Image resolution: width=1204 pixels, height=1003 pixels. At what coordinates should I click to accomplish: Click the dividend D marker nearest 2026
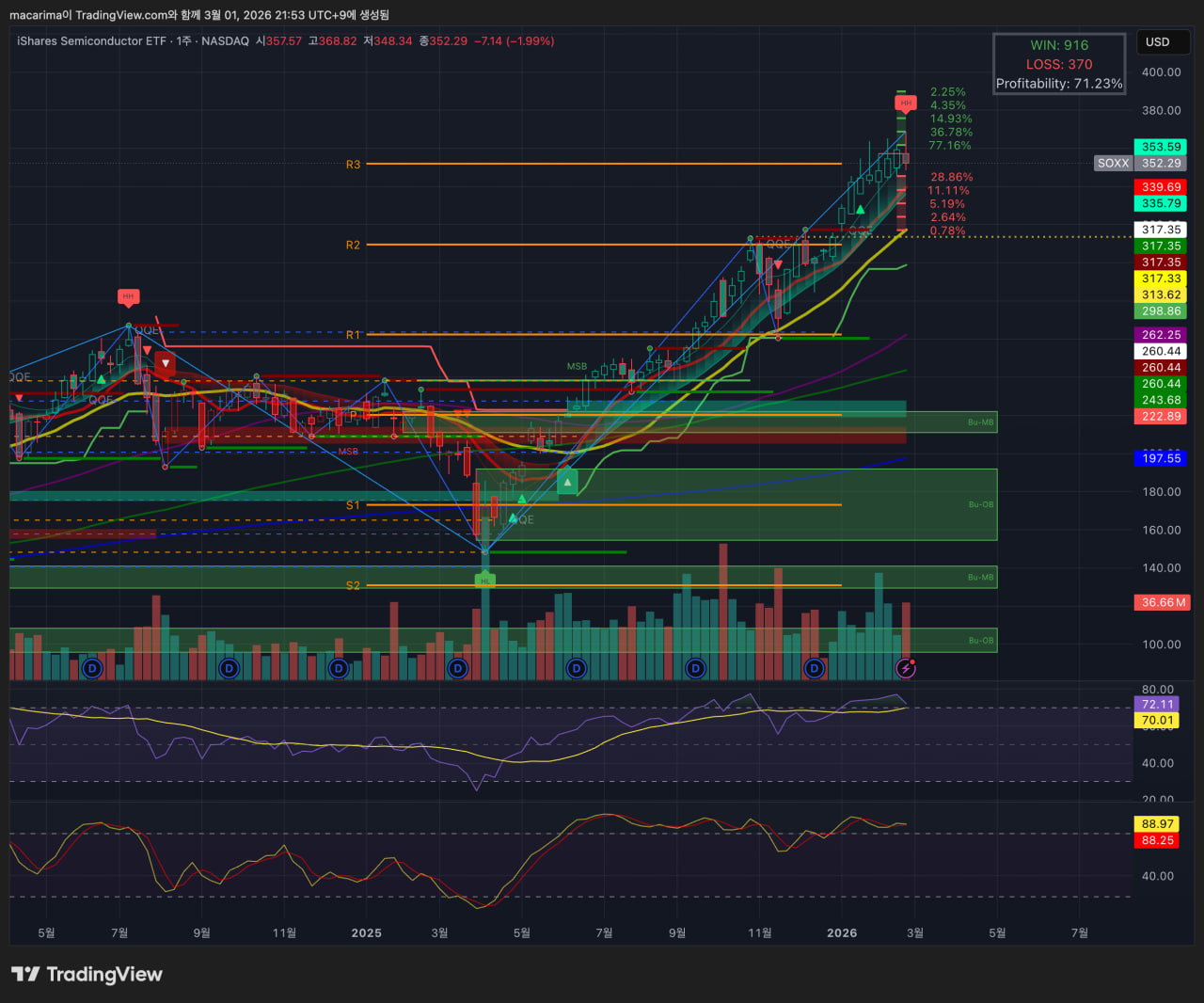[x=814, y=669]
